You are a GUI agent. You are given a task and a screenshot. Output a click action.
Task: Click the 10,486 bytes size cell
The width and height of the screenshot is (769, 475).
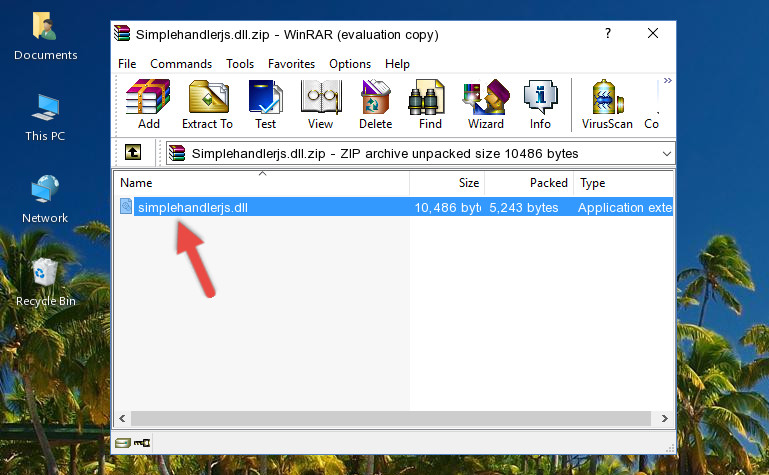[x=447, y=207]
